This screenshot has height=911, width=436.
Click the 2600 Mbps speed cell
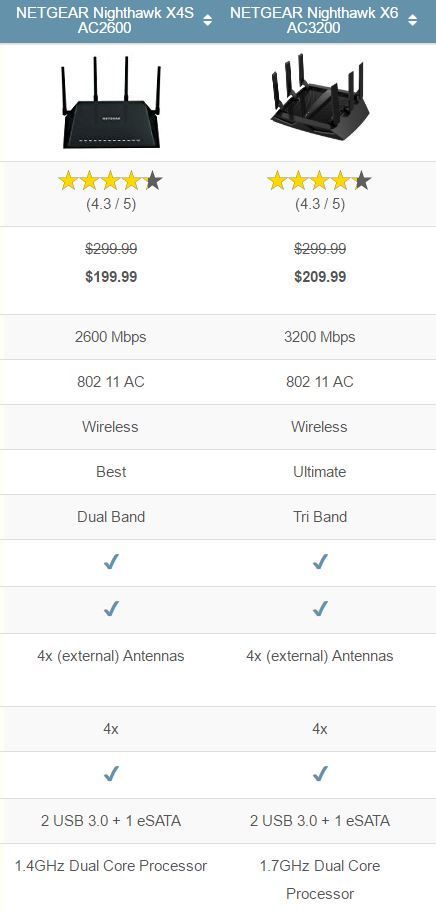(x=110, y=337)
